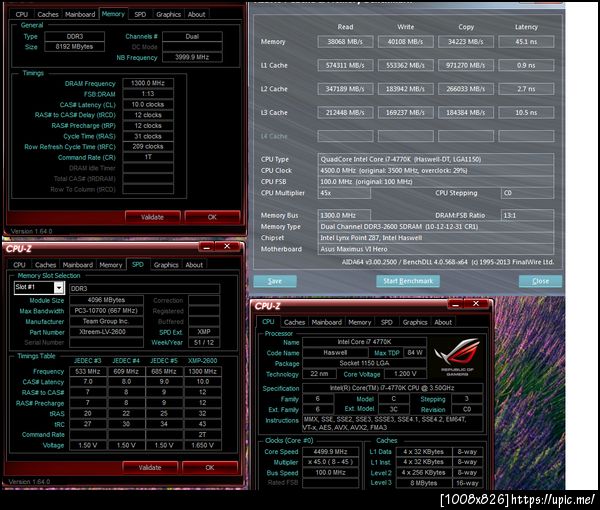Click the L3 Cache Copy value 184384 MB/s
Viewport: 600px width, 510px height.
466,113
